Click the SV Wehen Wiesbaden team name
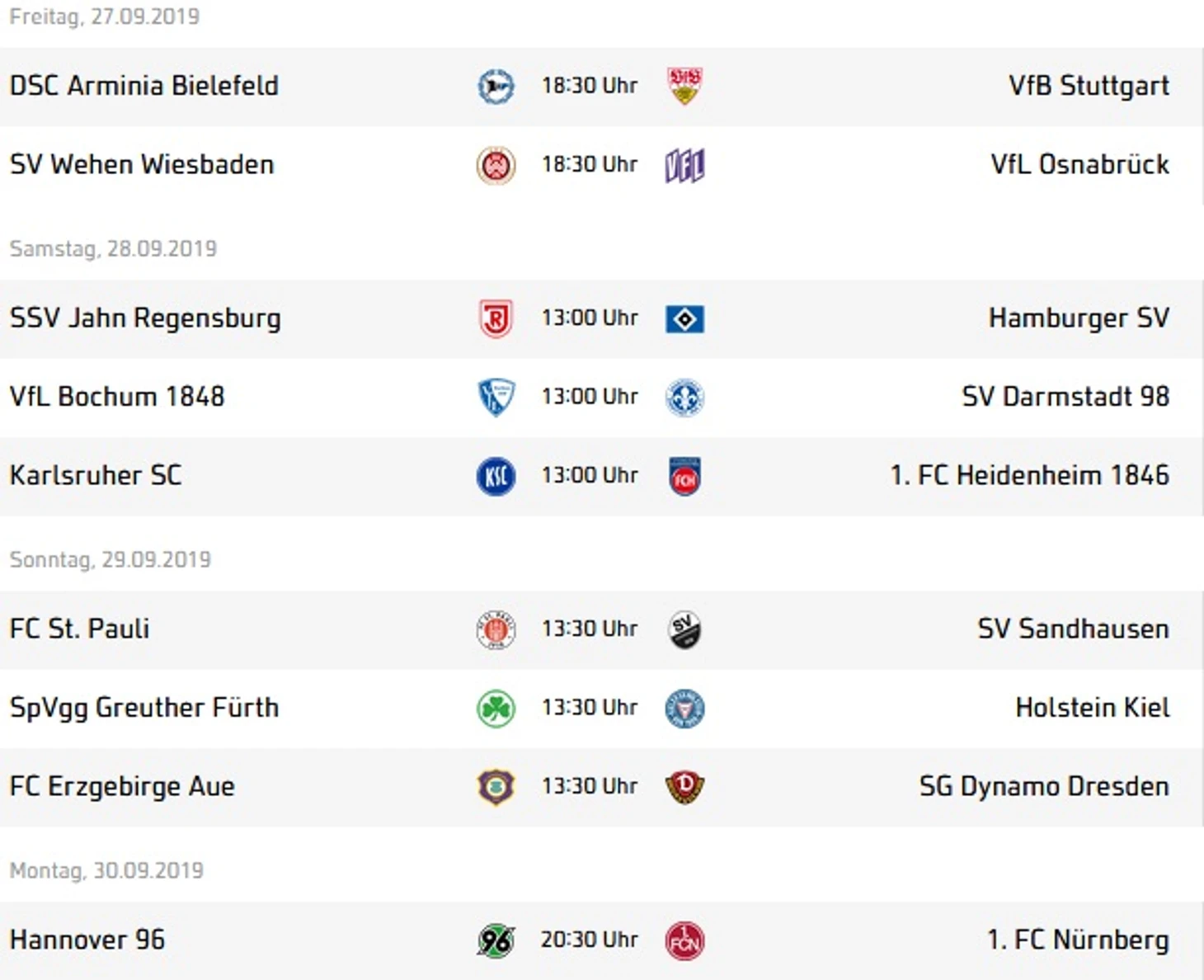1204x980 pixels. point(142,165)
